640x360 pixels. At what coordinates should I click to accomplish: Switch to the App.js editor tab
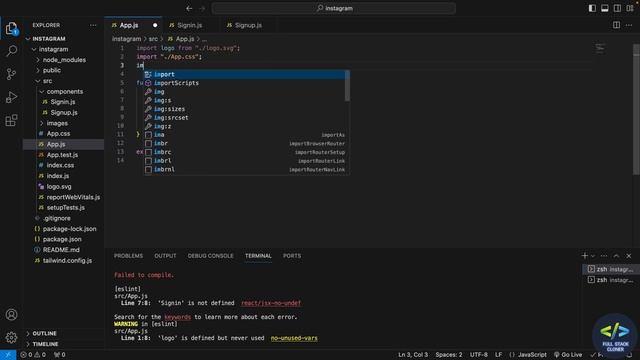pyautogui.click(x=133, y=25)
